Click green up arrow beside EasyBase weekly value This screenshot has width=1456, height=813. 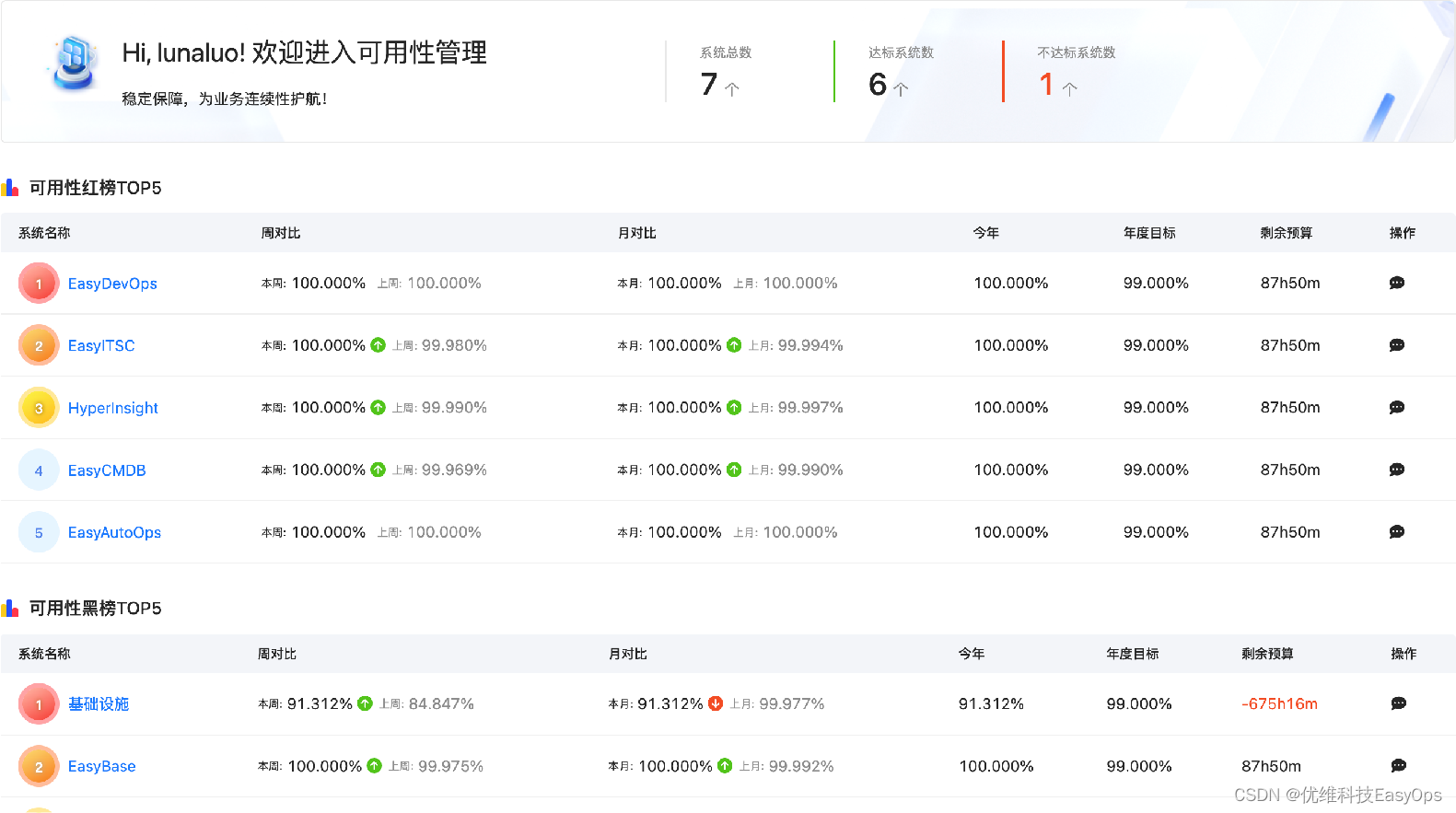point(374,766)
